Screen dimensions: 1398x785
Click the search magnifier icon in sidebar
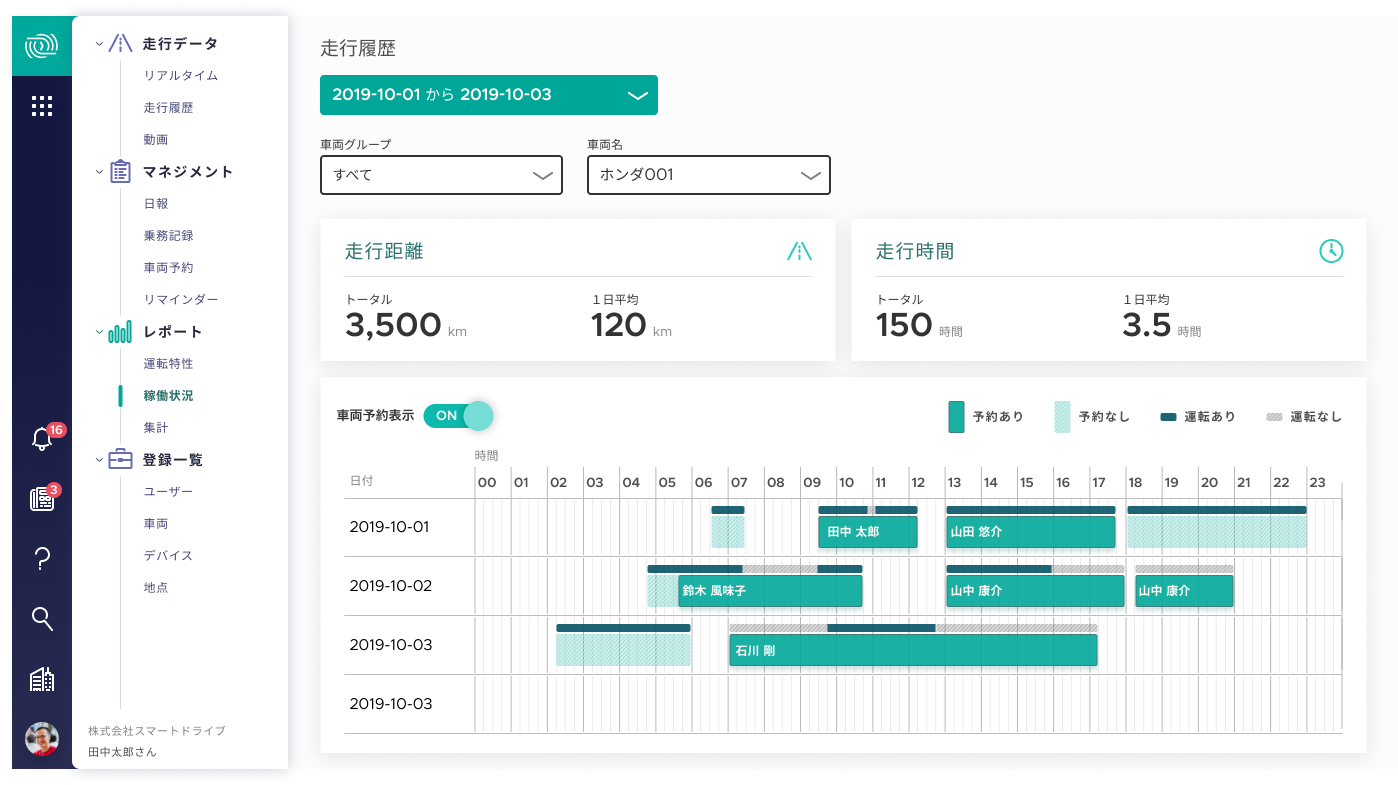tap(41, 619)
